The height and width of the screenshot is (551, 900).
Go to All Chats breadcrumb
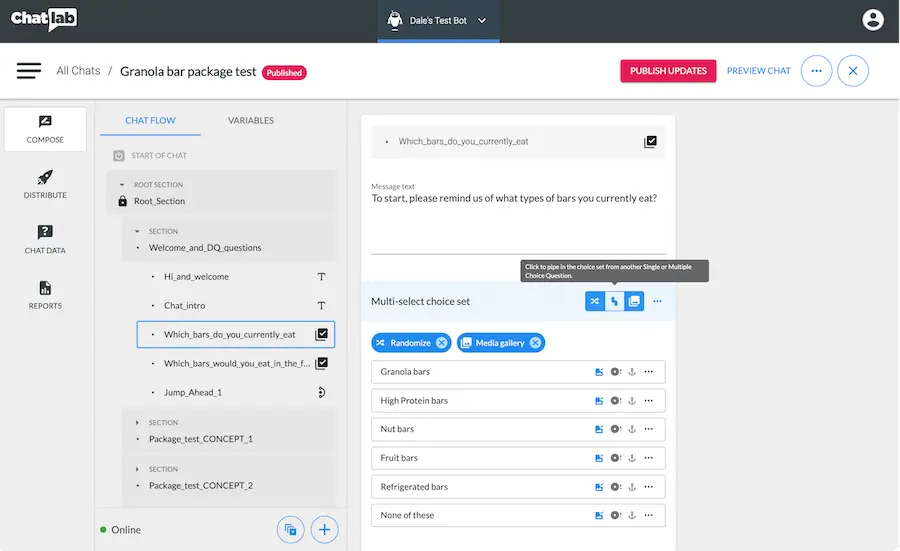(78, 71)
